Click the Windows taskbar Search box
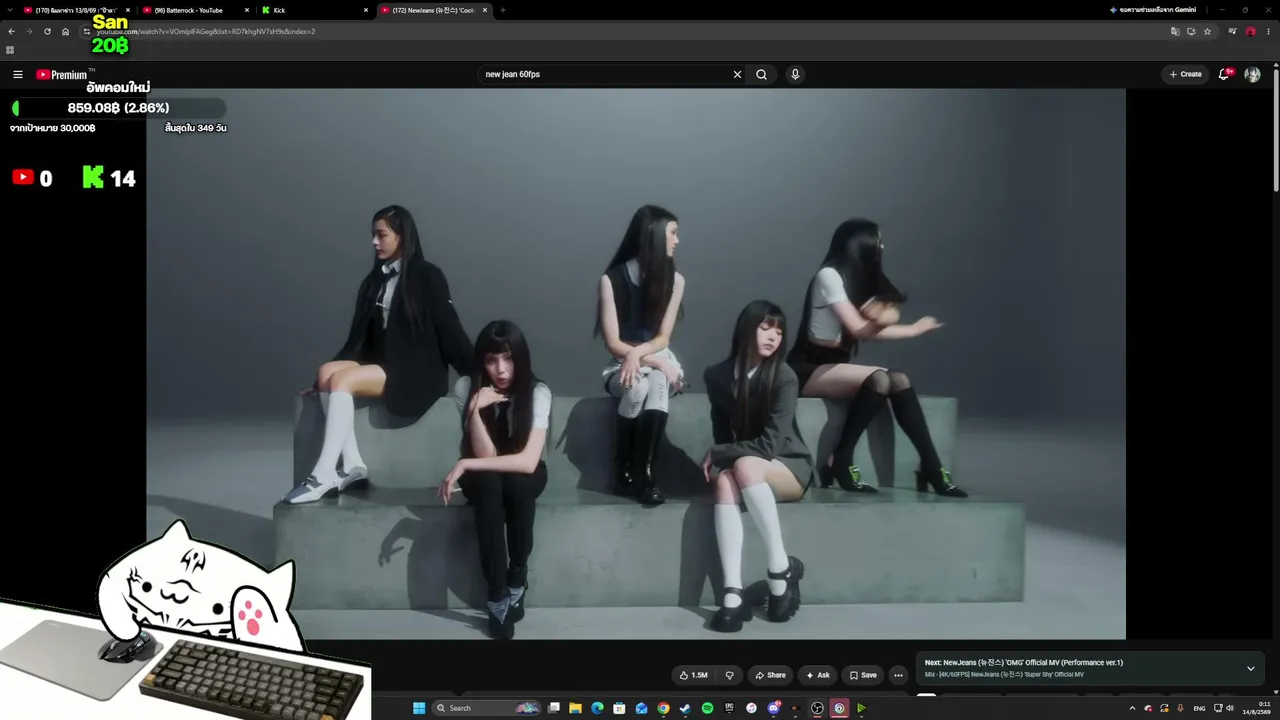Viewport: 1280px width, 720px height. (x=487, y=708)
